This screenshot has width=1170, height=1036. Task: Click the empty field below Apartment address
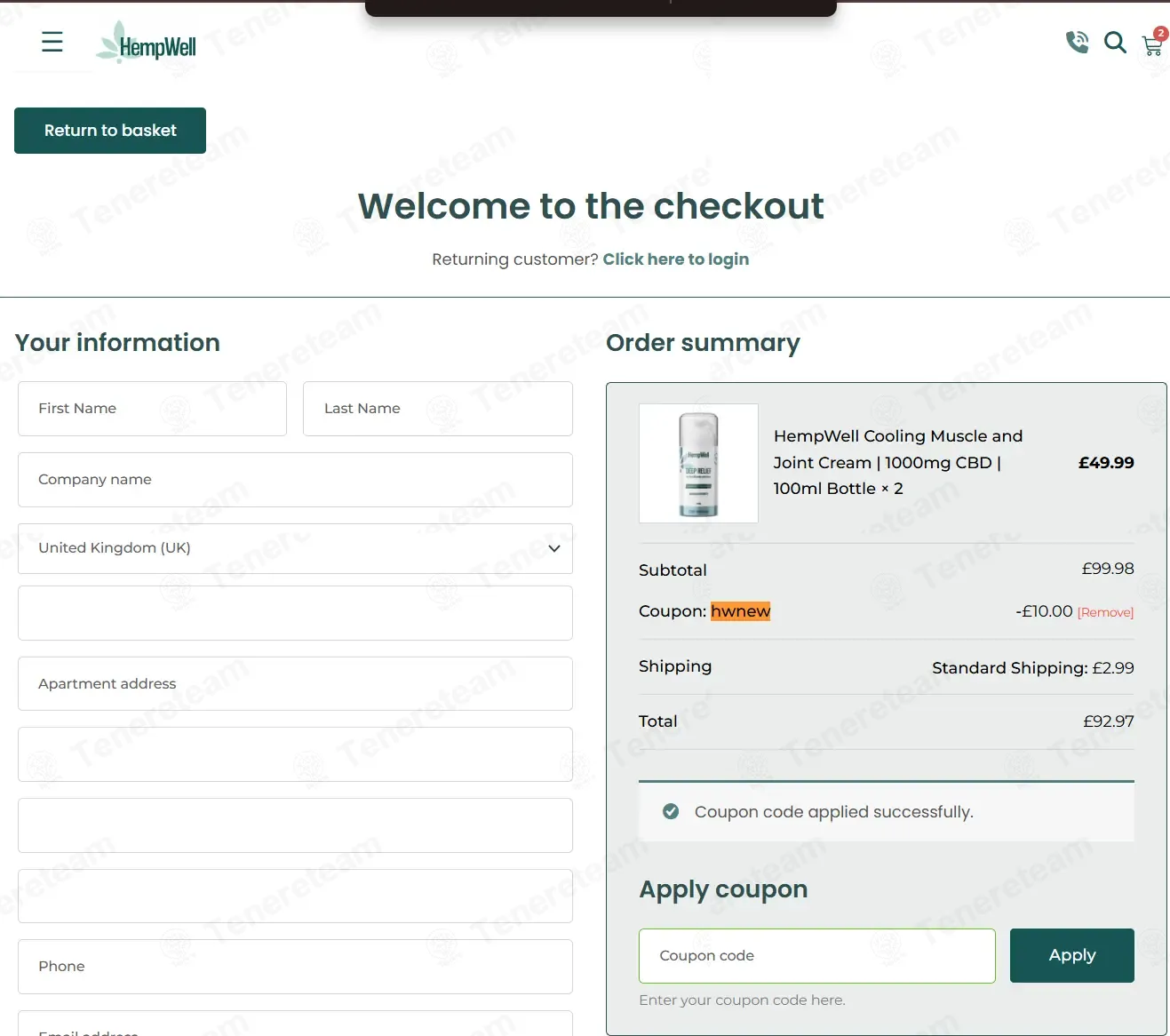coord(295,754)
